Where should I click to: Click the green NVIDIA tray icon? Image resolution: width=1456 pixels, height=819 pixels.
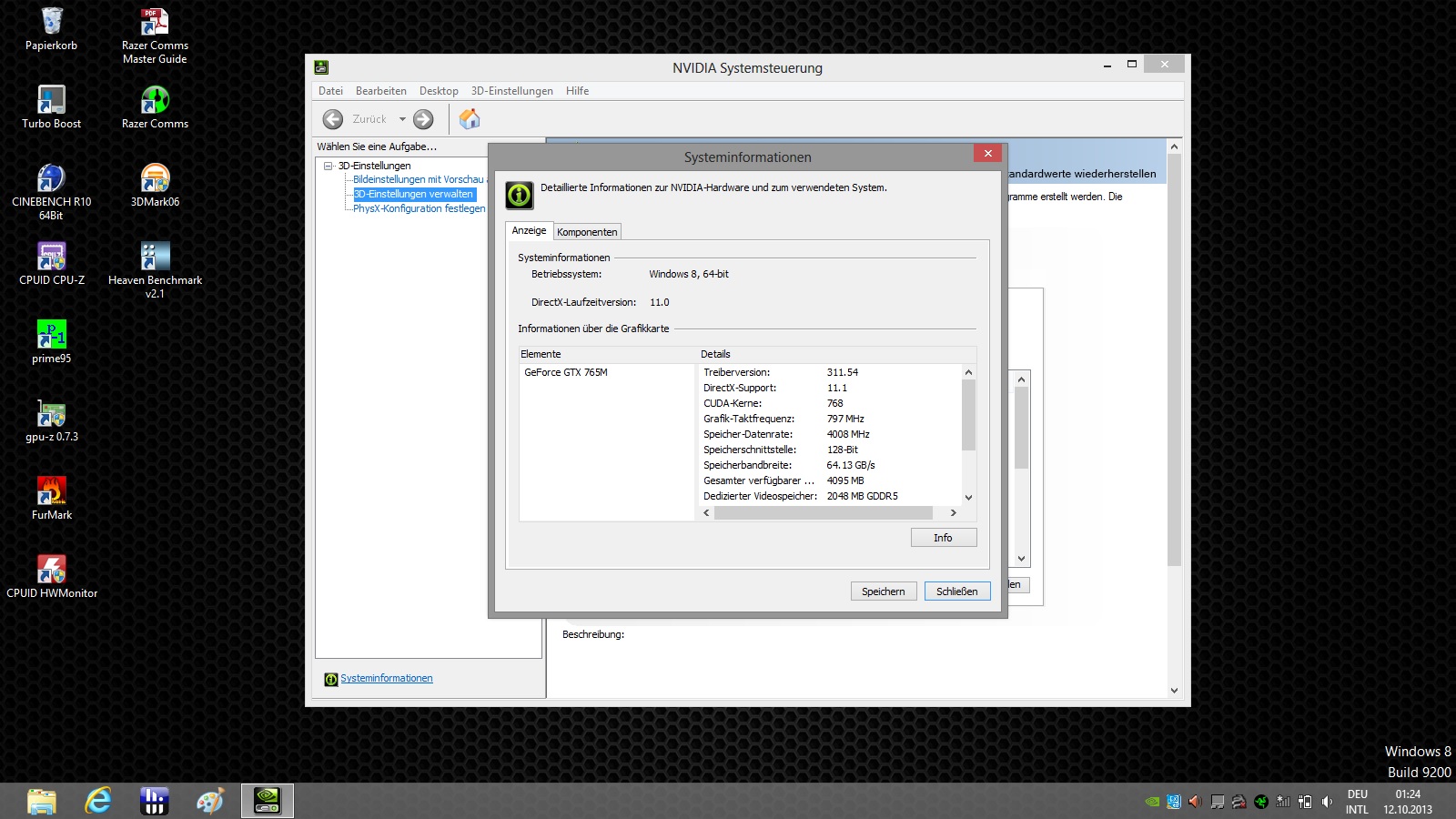point(1152,802)
